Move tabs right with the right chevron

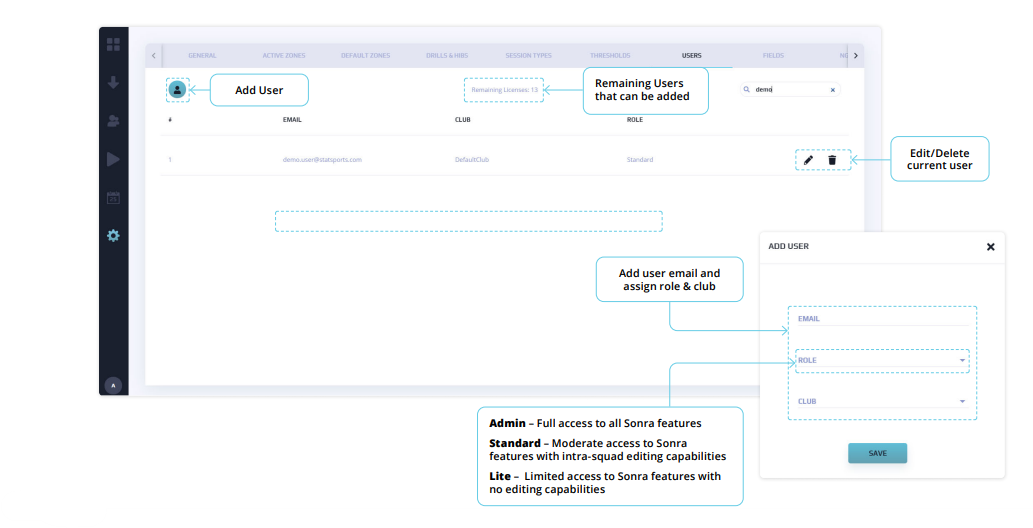click(856, 55)
